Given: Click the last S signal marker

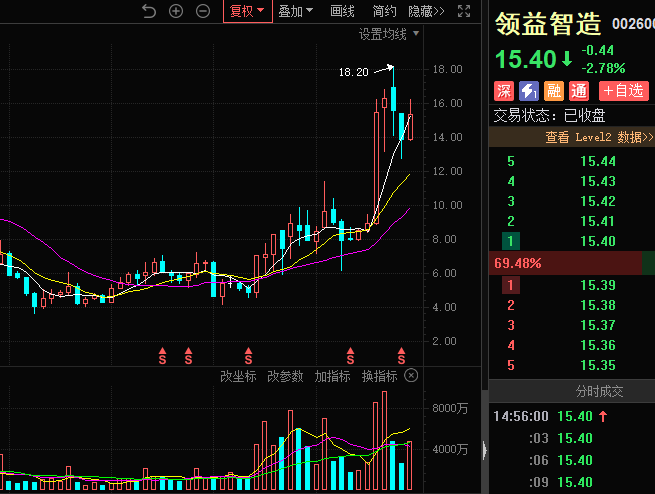Looking at the screenshot, I should 402,354.
